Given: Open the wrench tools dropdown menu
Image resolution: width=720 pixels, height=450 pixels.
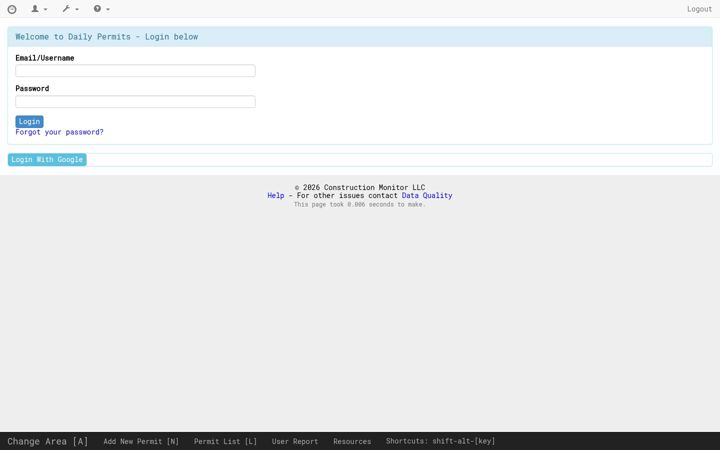Looking at the screenshot, I should (70, 9).
